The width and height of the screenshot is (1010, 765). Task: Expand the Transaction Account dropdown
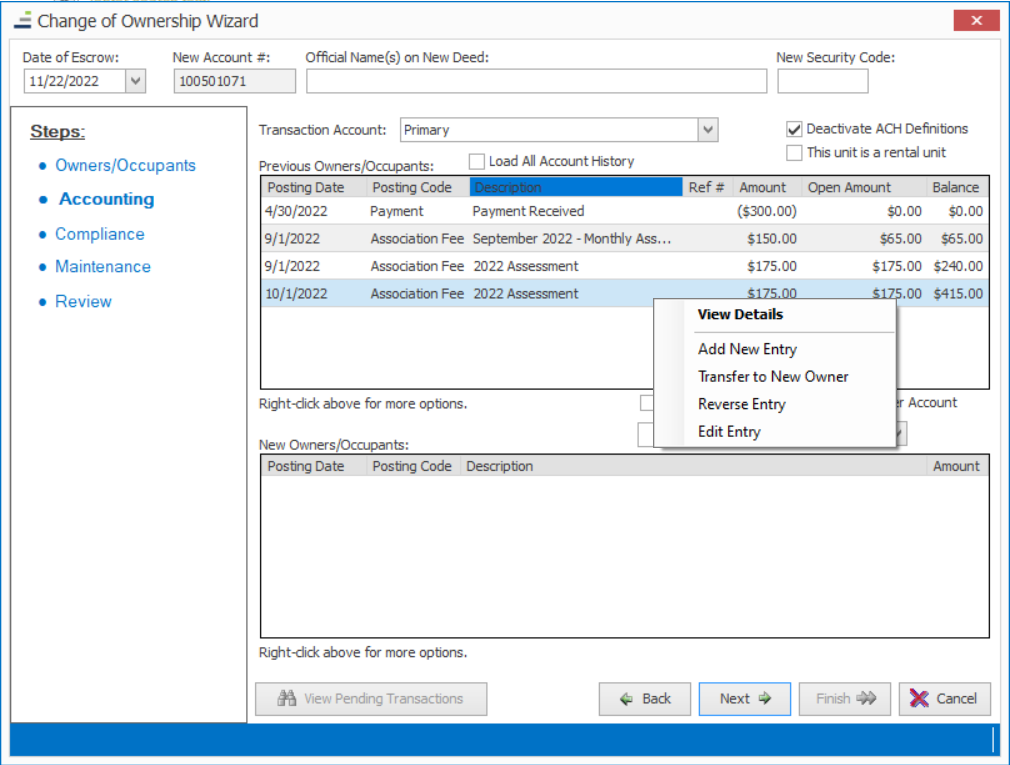pos(708,130)
